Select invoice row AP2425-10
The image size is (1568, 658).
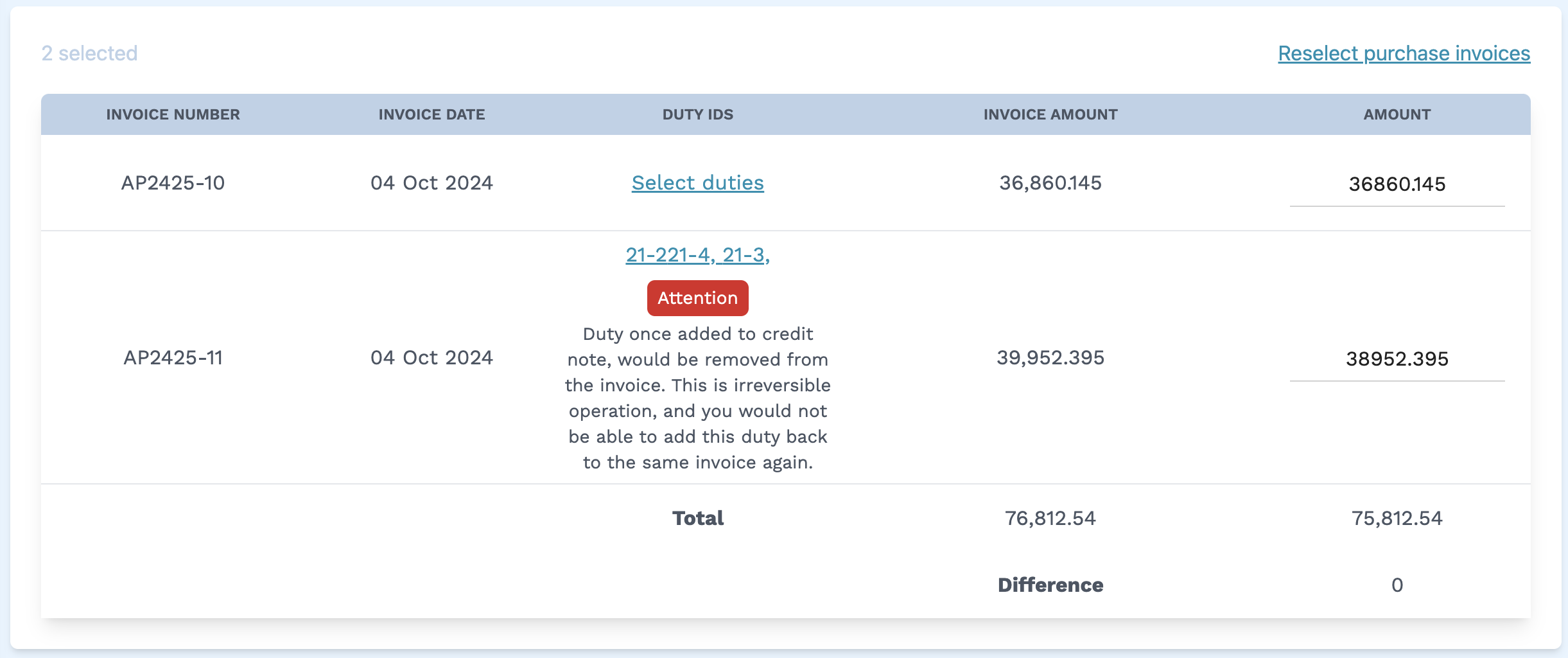click(x=174, y=183)
